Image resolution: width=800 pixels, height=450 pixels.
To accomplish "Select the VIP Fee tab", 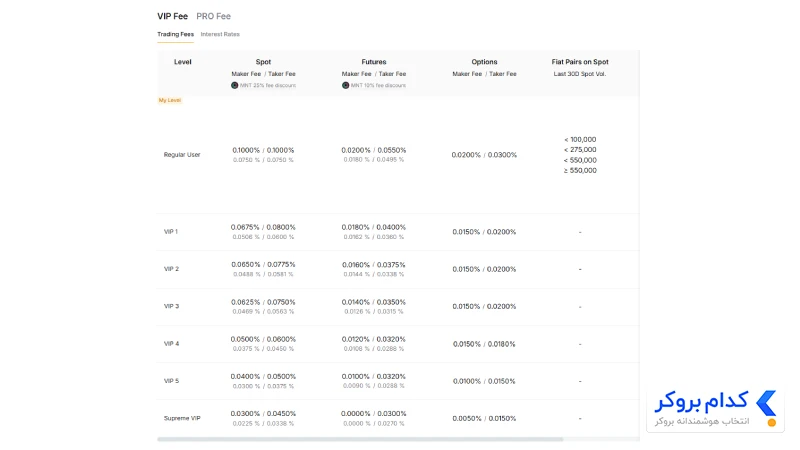I will click(172, 16).
